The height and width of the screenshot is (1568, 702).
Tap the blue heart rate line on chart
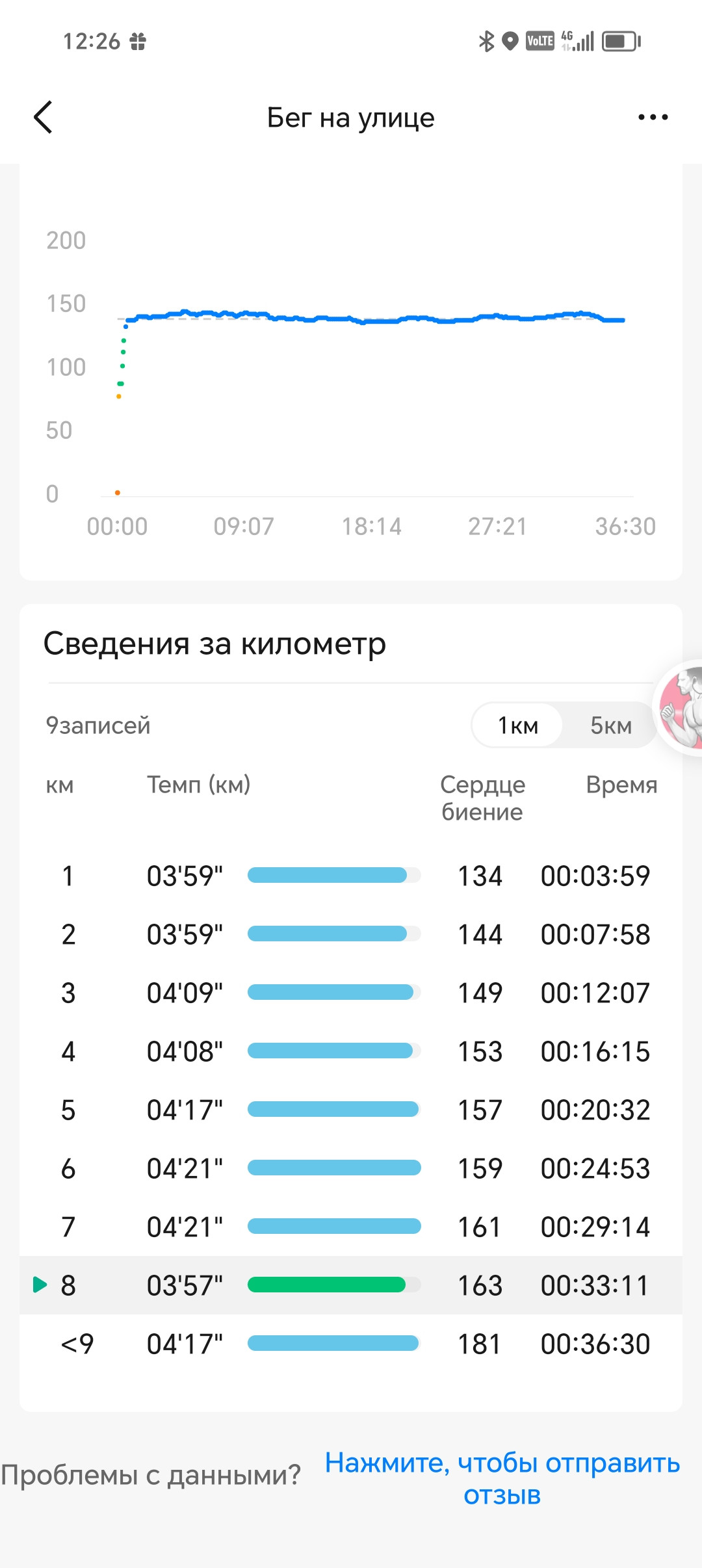pyautogui.click(x=374, y=319)
